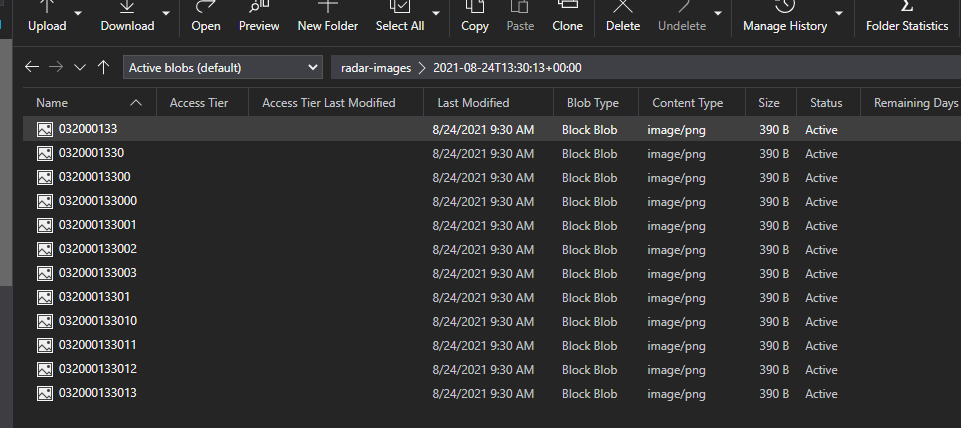Image resolution: width=961 pixels, height=428 pixels.
Task: Select blob 032000133000
Action: click(x=492, y=201)
